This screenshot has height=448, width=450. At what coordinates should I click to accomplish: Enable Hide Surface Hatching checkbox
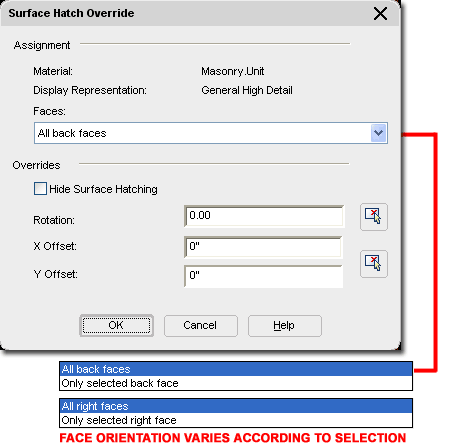coord(40,189)
